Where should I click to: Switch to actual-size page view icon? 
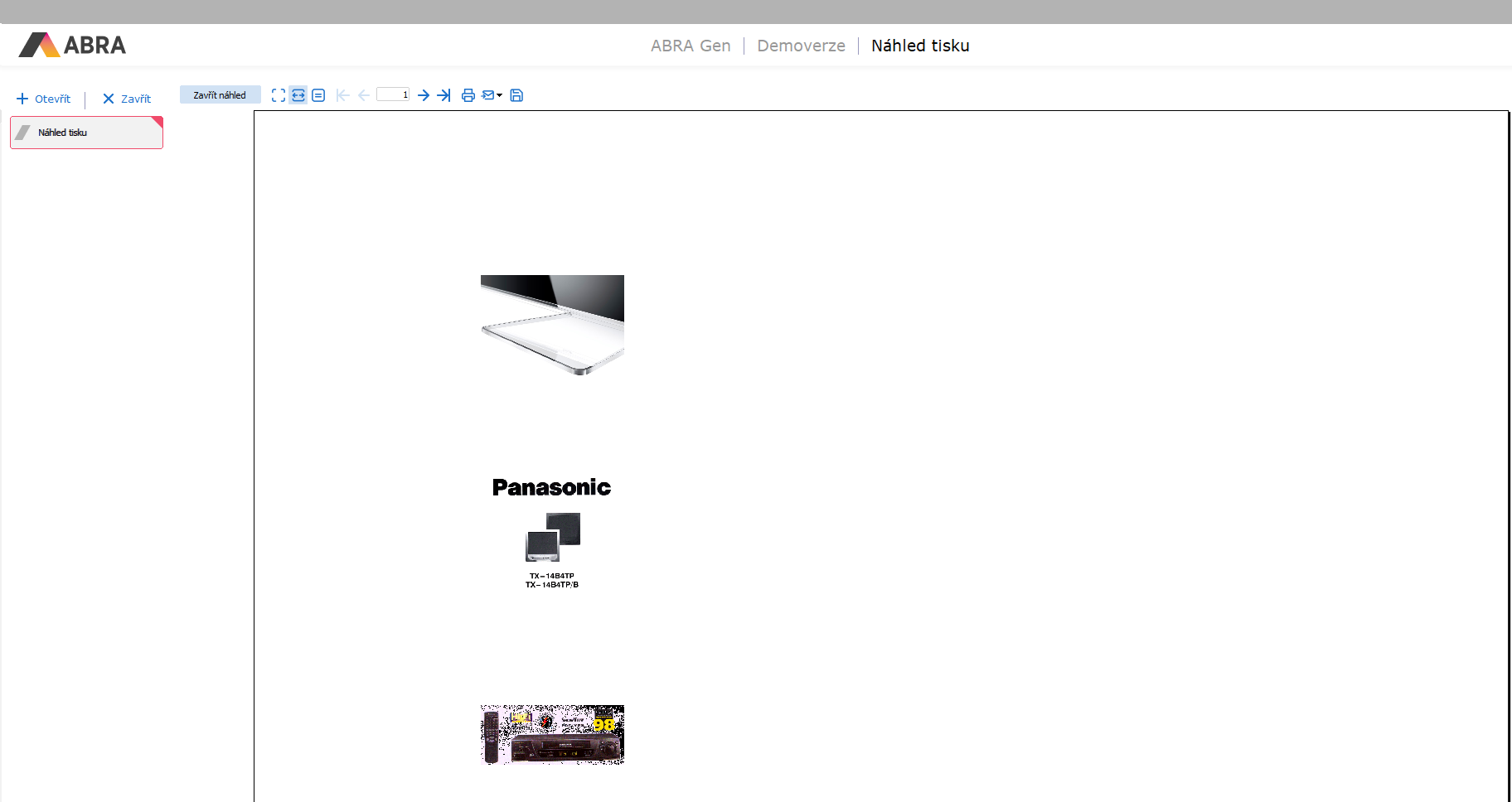point(318,95)
